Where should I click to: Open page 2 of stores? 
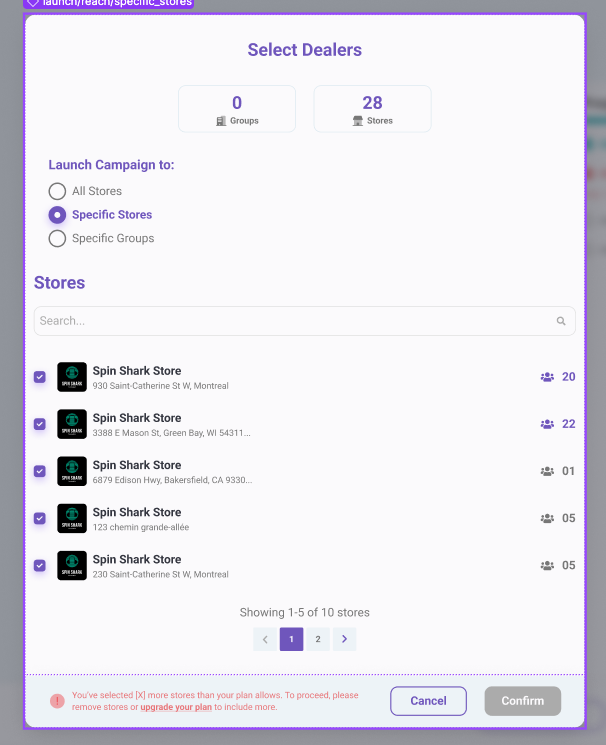click(318, 639)
